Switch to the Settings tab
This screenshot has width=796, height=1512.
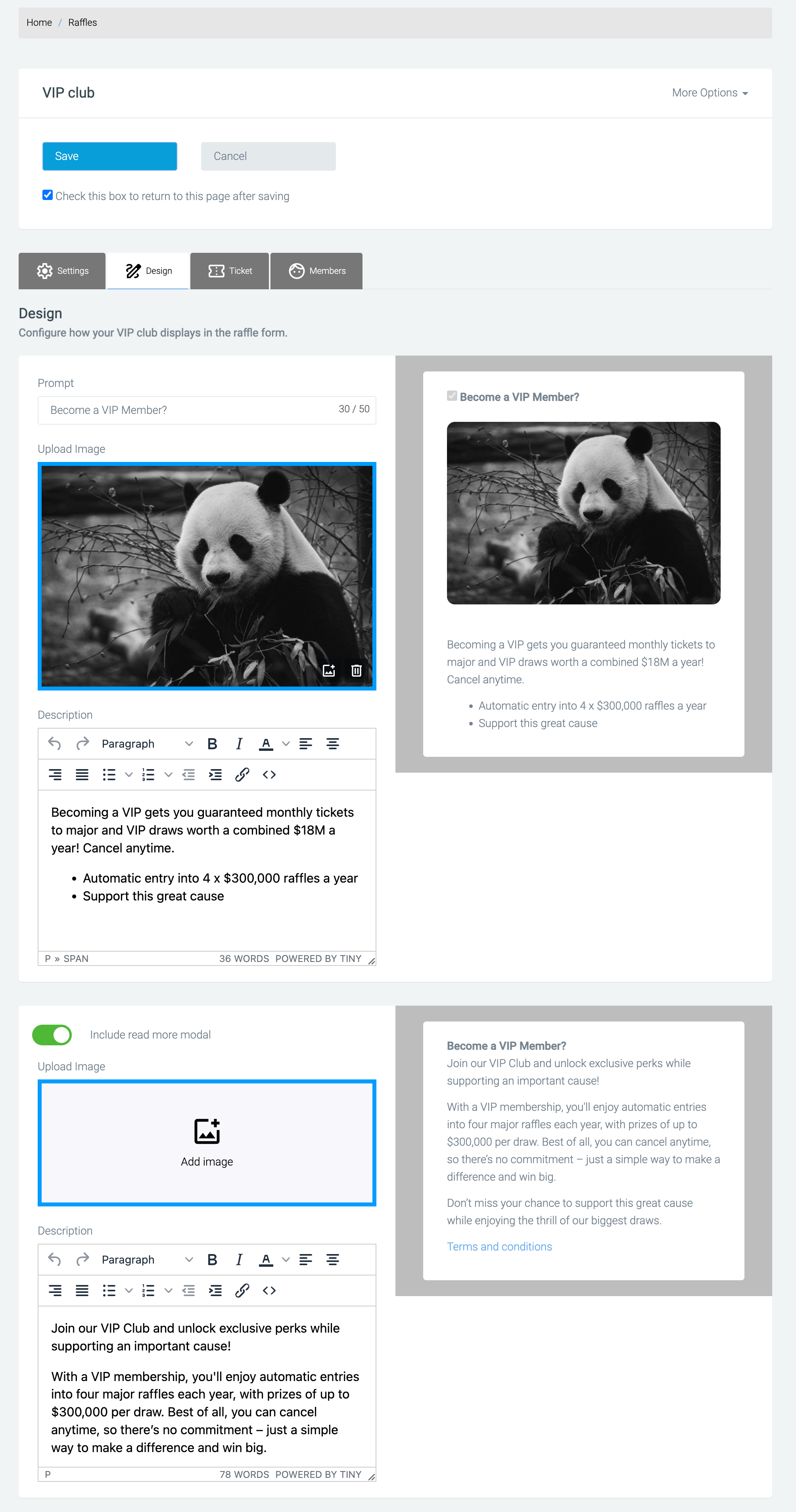pyautogui.click(x=62, y=271)
